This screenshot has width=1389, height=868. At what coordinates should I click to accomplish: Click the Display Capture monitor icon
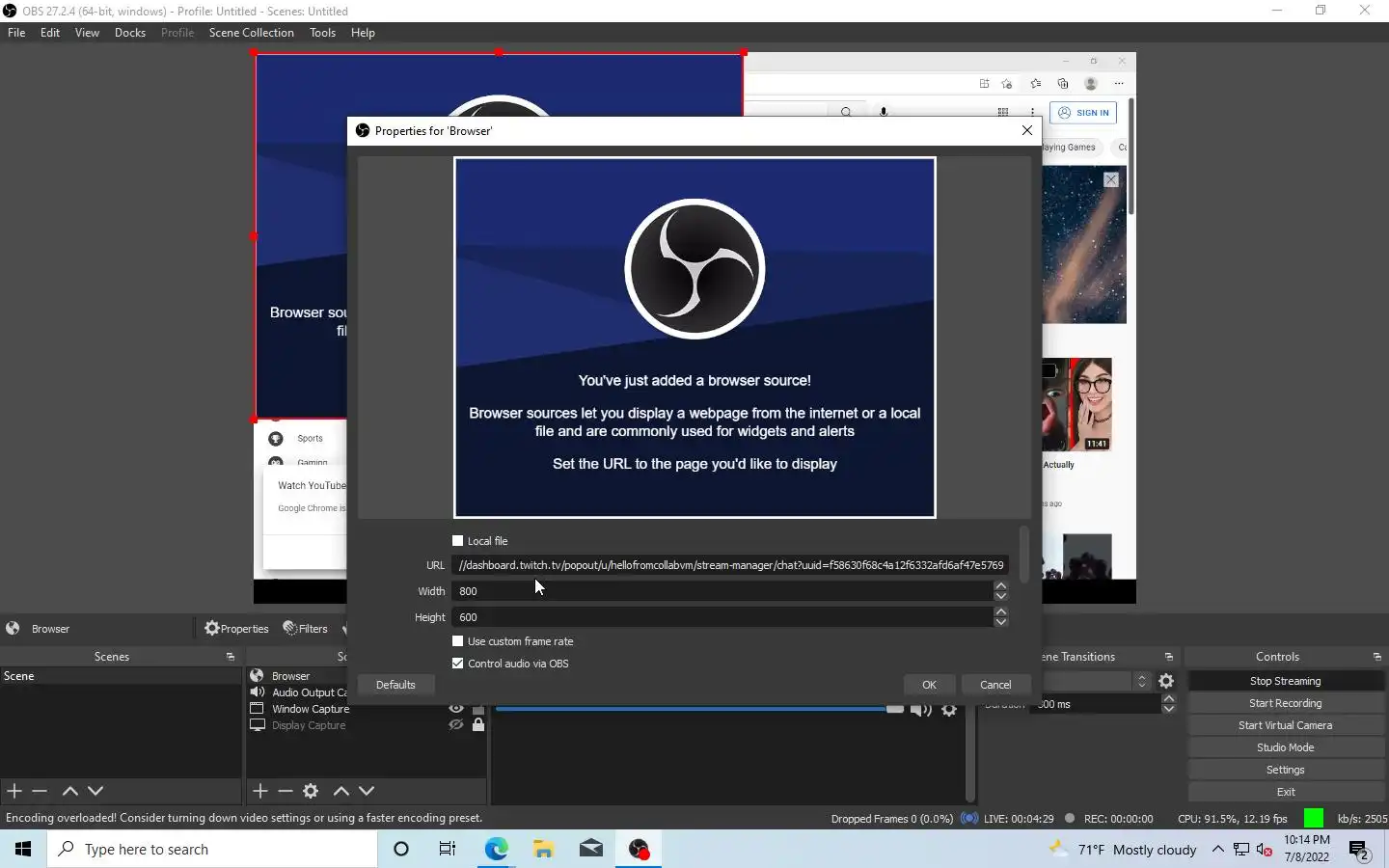pos(258,725)
